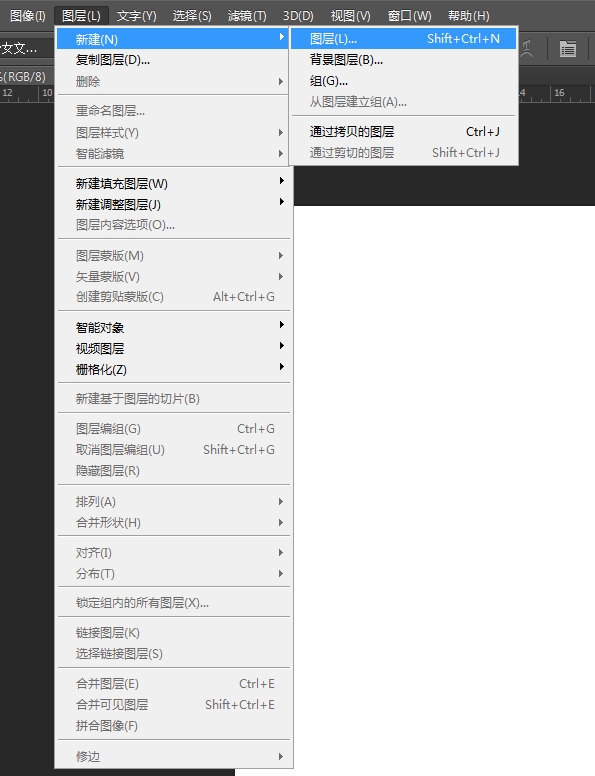
Task: Expand the 对齐(I) submenu
Action: pos(173,552)
